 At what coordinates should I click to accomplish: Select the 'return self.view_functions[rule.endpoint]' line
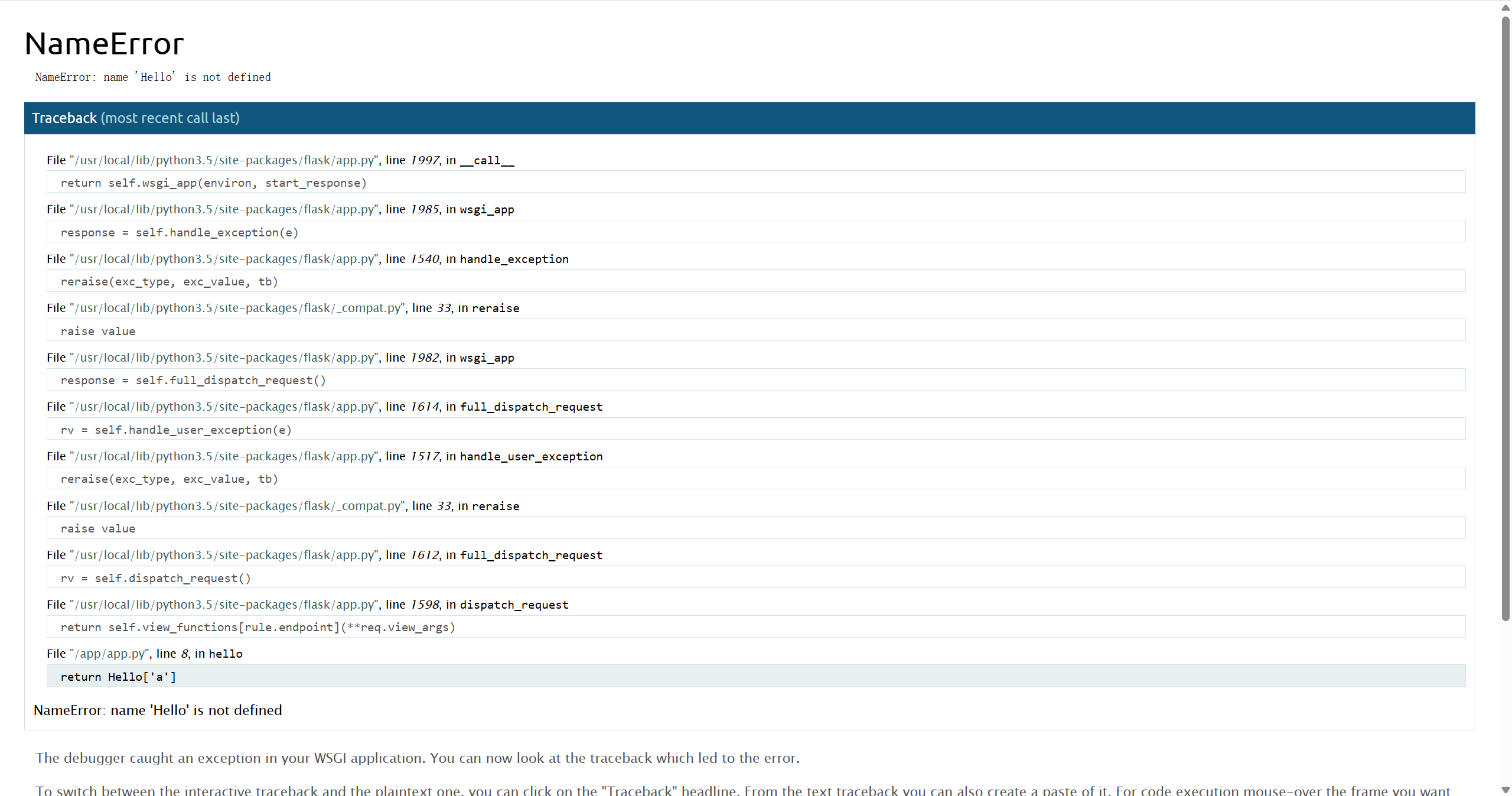coord(258,627)
